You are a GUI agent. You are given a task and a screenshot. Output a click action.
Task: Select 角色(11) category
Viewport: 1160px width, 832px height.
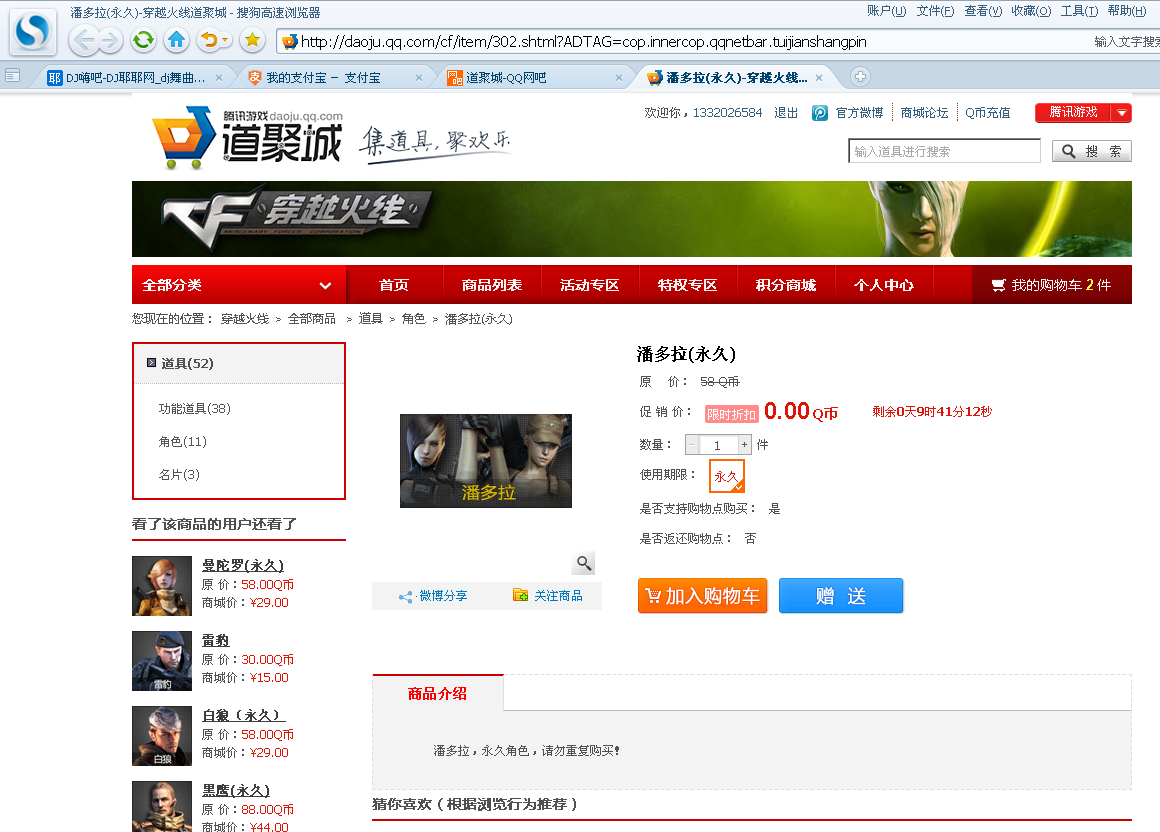pyautogui.click(x=183, y=442)
